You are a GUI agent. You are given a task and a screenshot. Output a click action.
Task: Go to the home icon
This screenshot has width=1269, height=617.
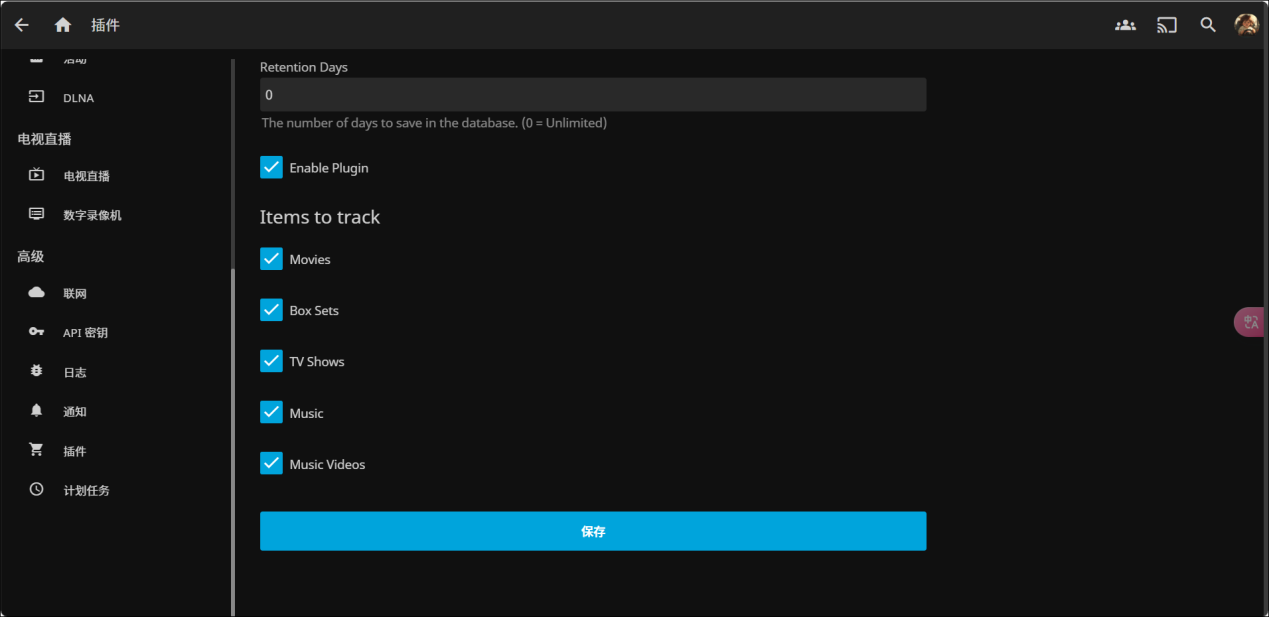(63, 25)
